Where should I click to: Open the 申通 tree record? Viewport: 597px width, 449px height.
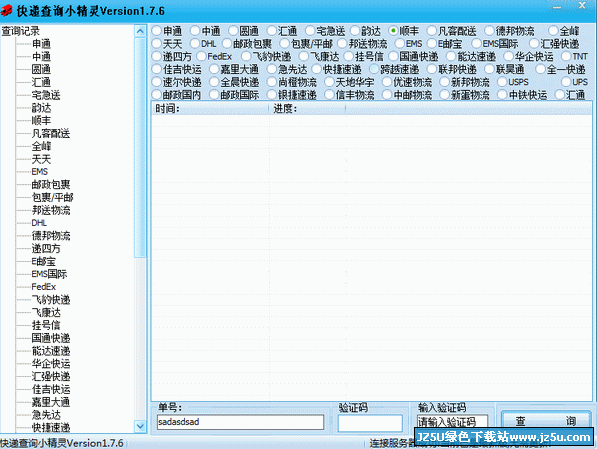(41, 44)
